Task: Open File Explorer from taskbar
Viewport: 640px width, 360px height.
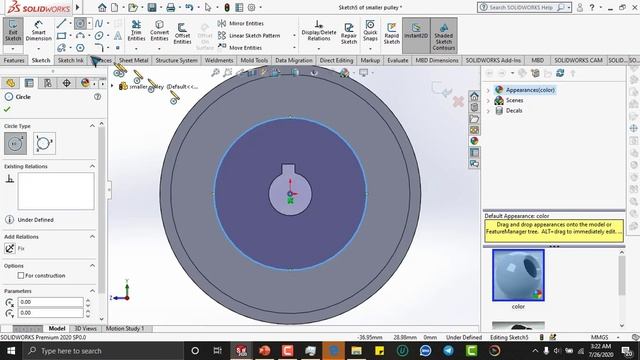Action: click(x=356, y=351)
